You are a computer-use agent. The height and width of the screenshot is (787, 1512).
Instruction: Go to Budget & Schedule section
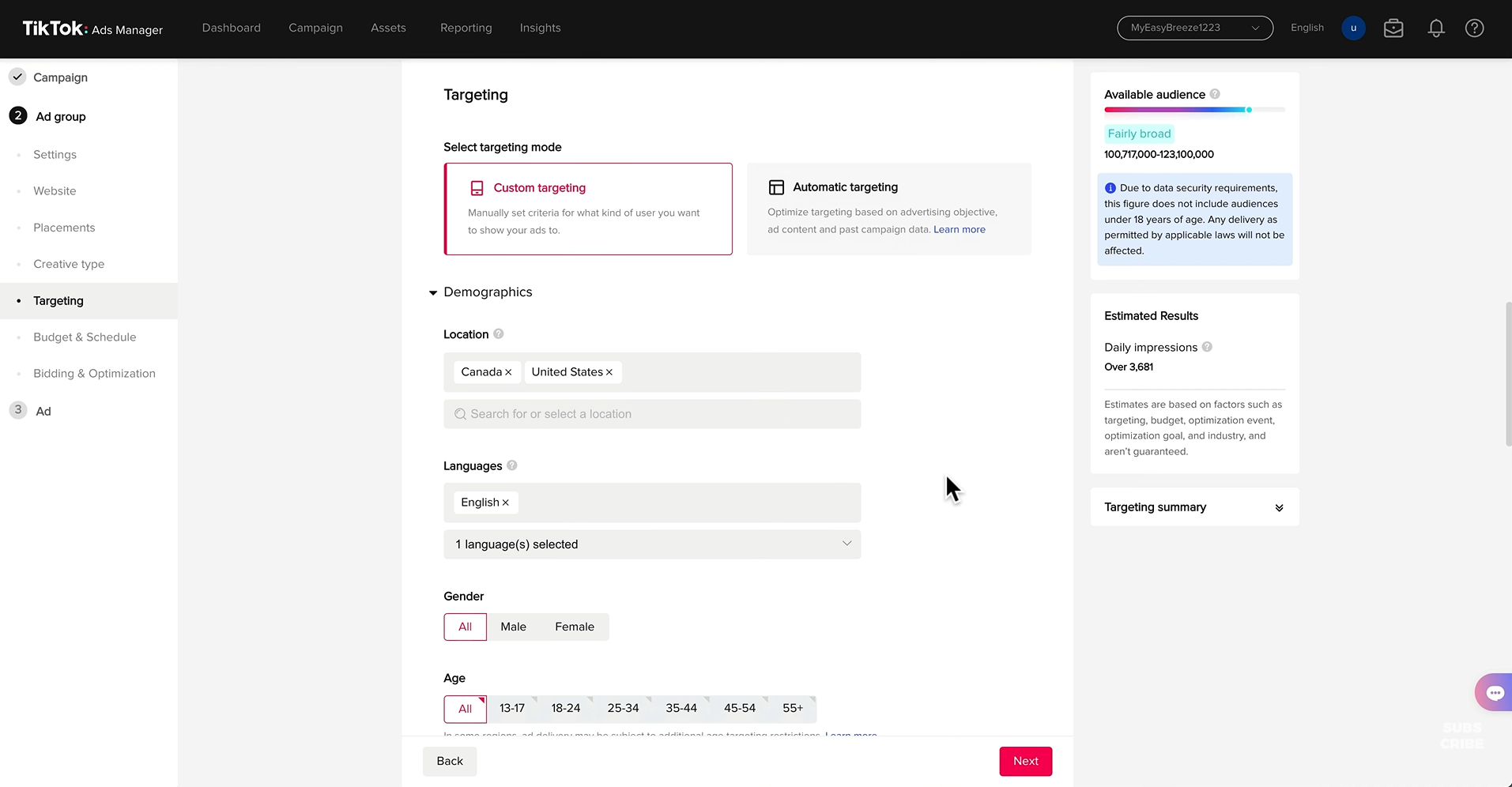tap(85, 337)
